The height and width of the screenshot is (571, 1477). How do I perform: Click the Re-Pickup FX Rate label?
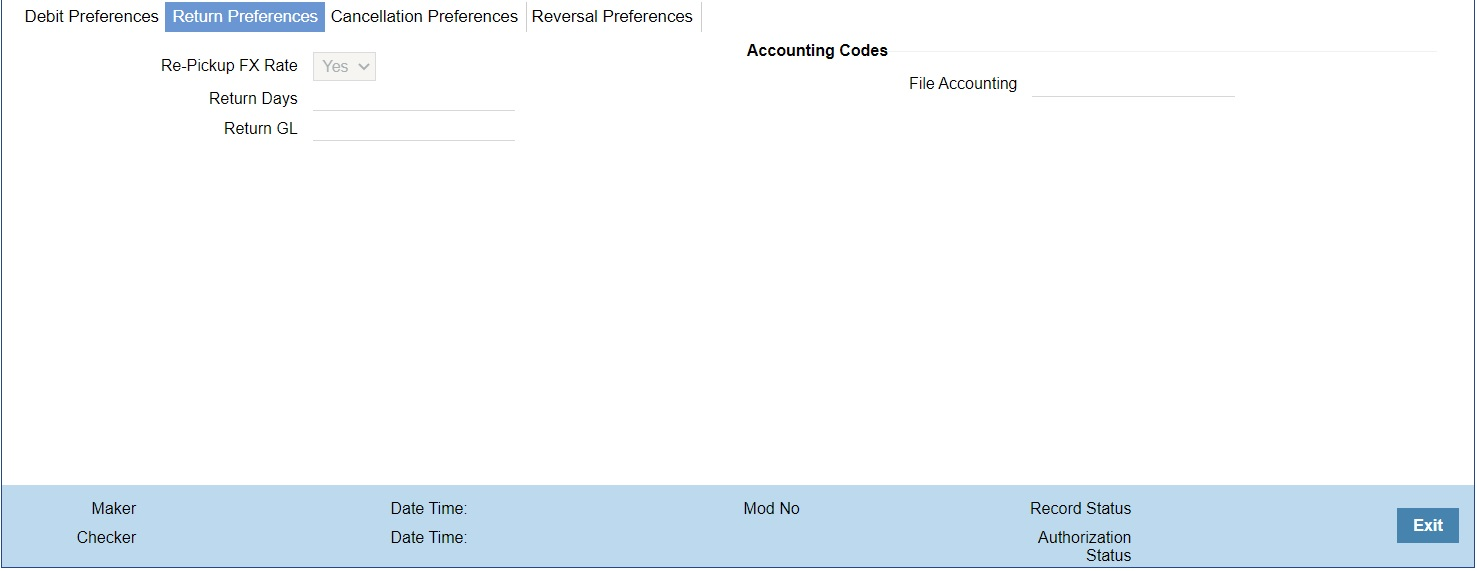click(x=229, y=65)
